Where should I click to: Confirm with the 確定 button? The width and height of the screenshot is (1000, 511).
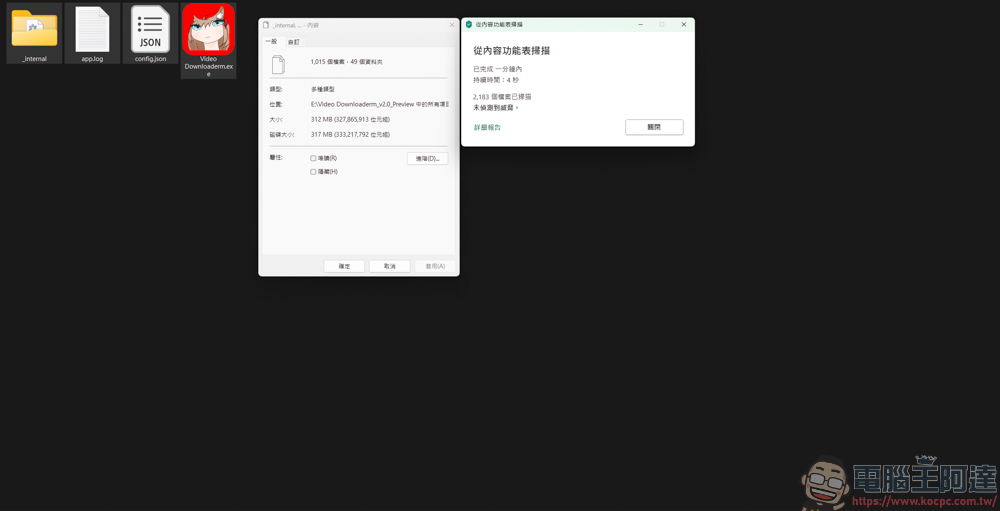[x=344, y=266]
